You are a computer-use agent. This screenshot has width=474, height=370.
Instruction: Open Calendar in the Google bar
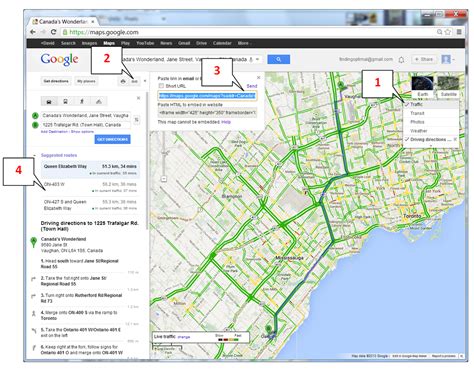(222, 43)
